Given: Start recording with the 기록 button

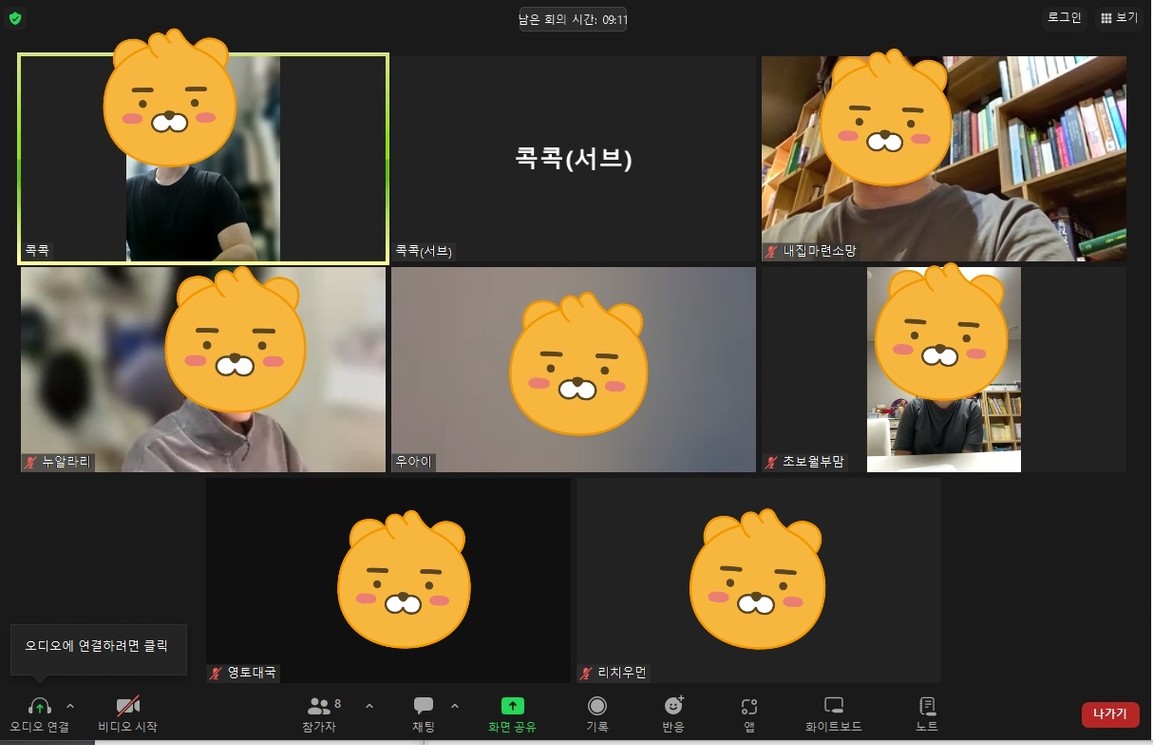Looking at the screenshot, I should 597,713.
